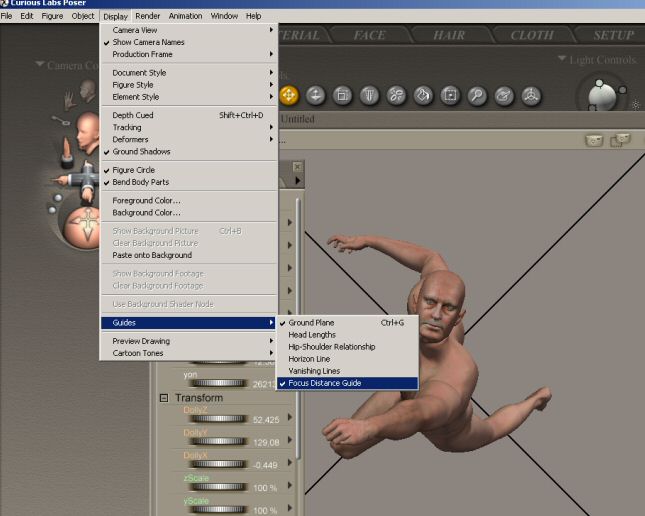The width and height of the screenshot is (645, 516).
Task: Open Production Frame submenu
Action: click(x=189, y=54)
